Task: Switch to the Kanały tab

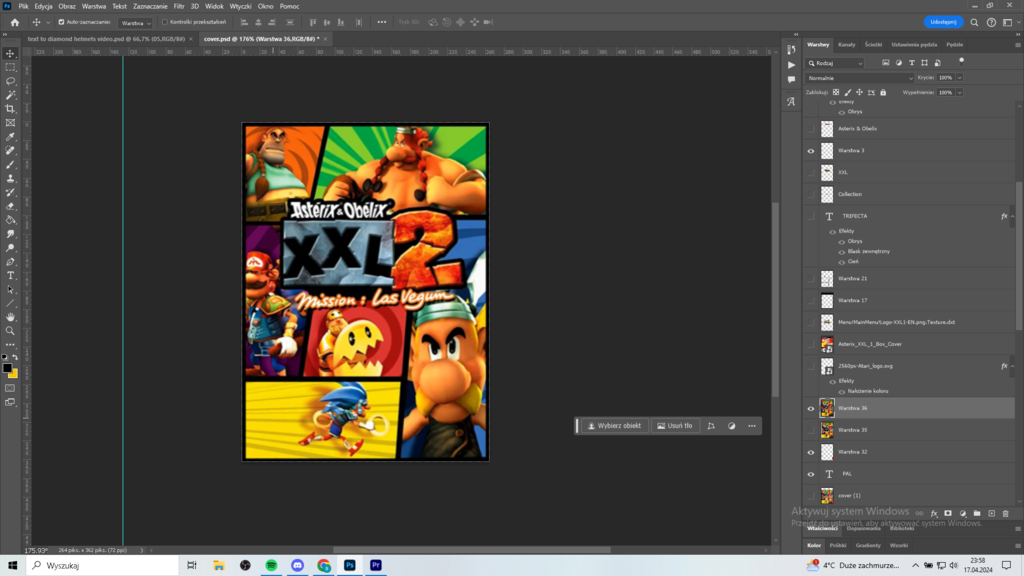Action: pos(847,44)
